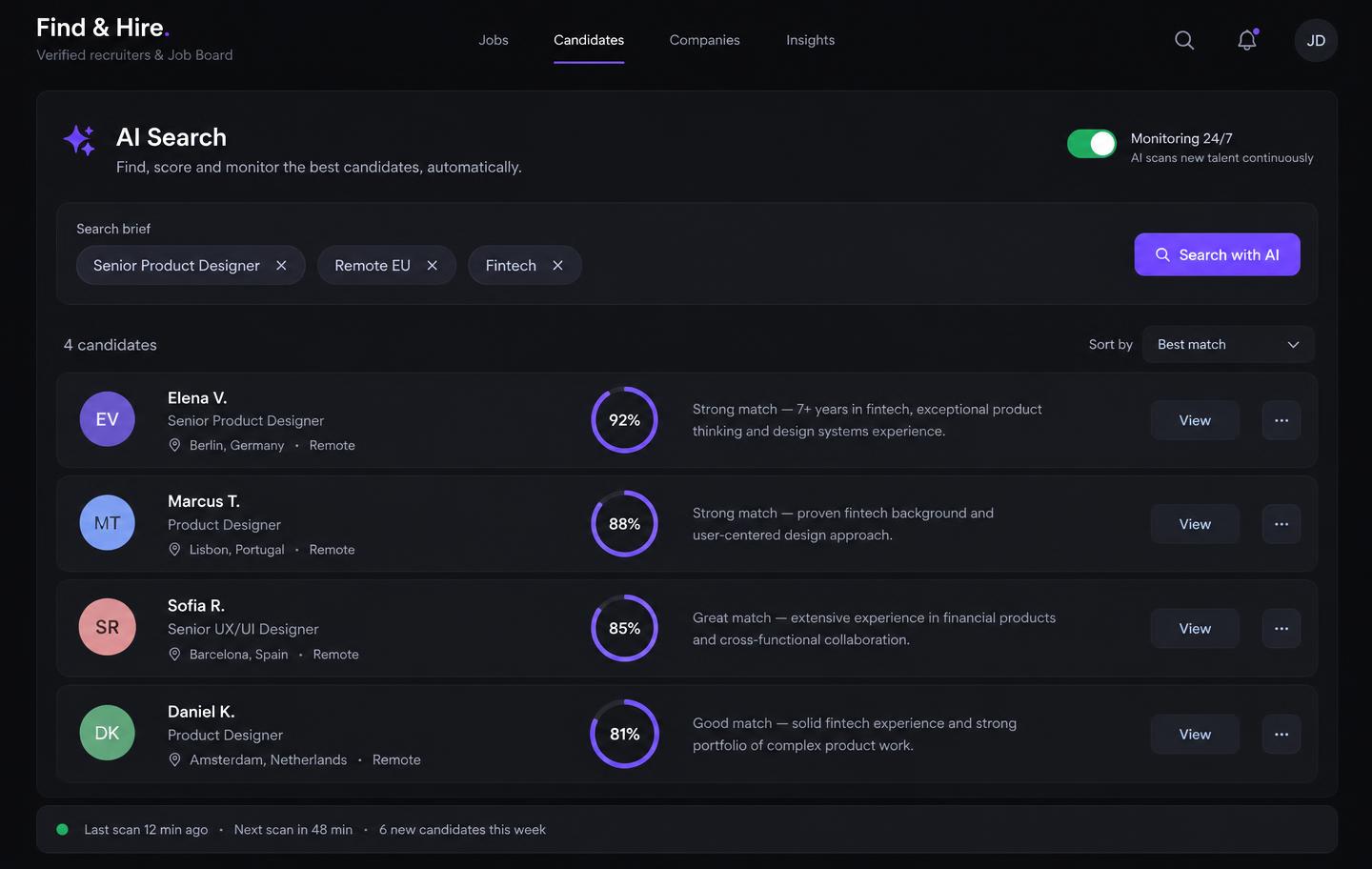The image size is (1372, 869).
Task: Open the Insights tab
Action: [x=811, y=40]
